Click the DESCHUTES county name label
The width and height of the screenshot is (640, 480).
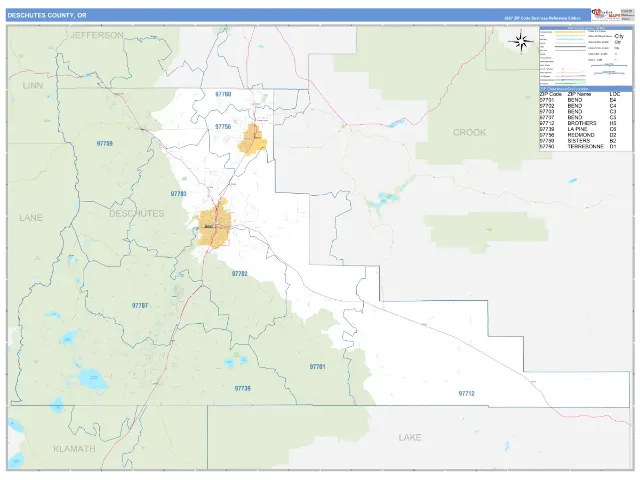click(137, 213)
